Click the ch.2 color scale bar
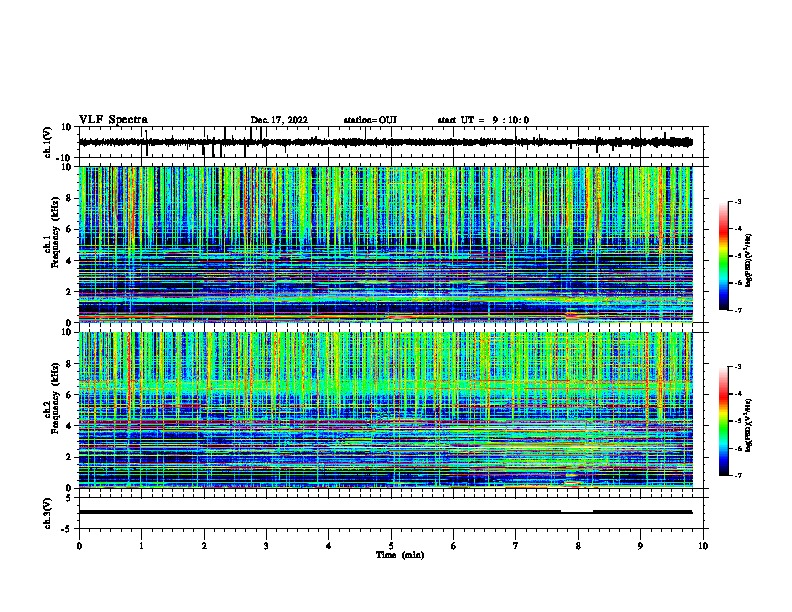 723,421
